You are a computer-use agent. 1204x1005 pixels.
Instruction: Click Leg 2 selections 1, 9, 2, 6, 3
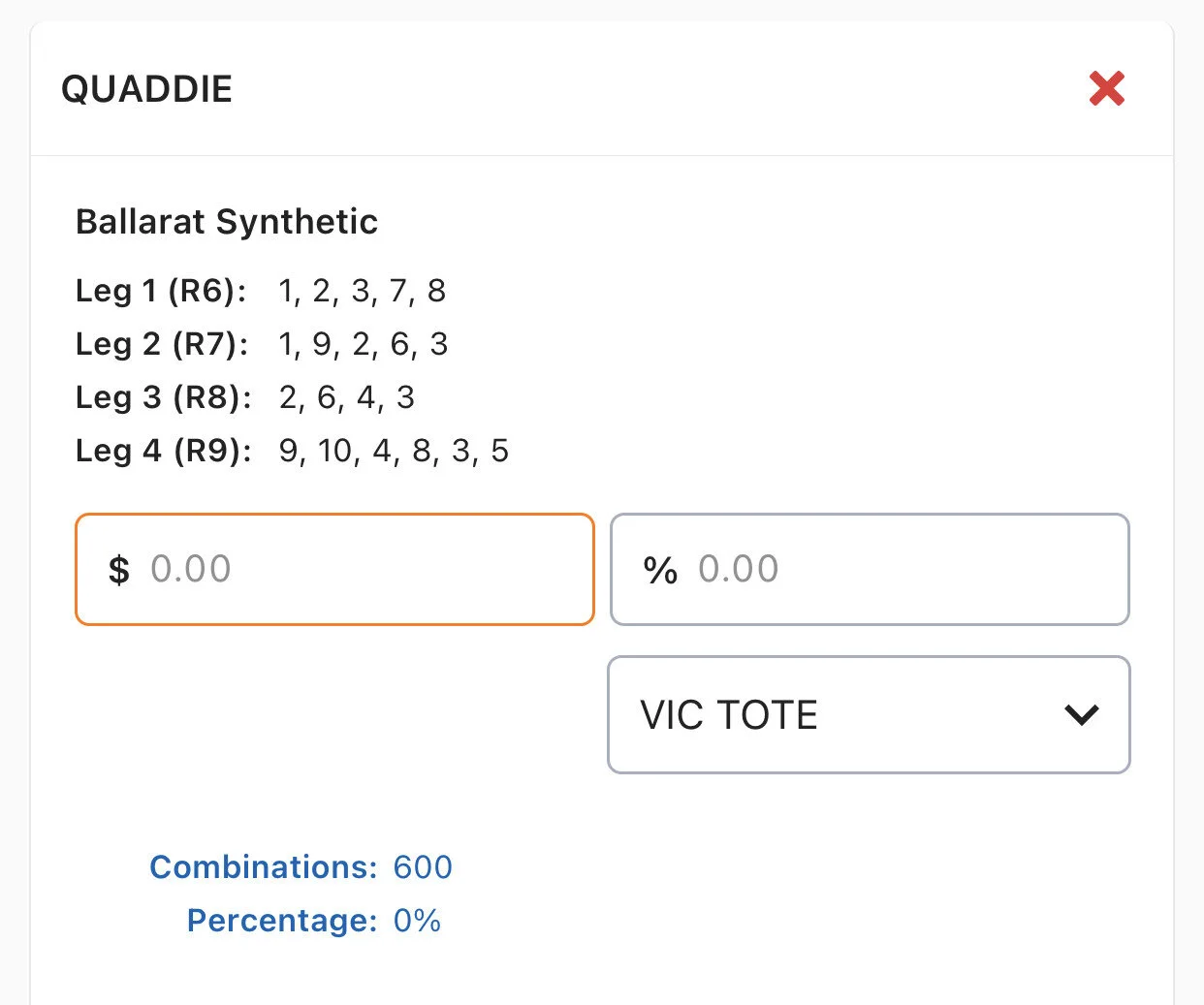pyautogui.click(x=363, y=344)
